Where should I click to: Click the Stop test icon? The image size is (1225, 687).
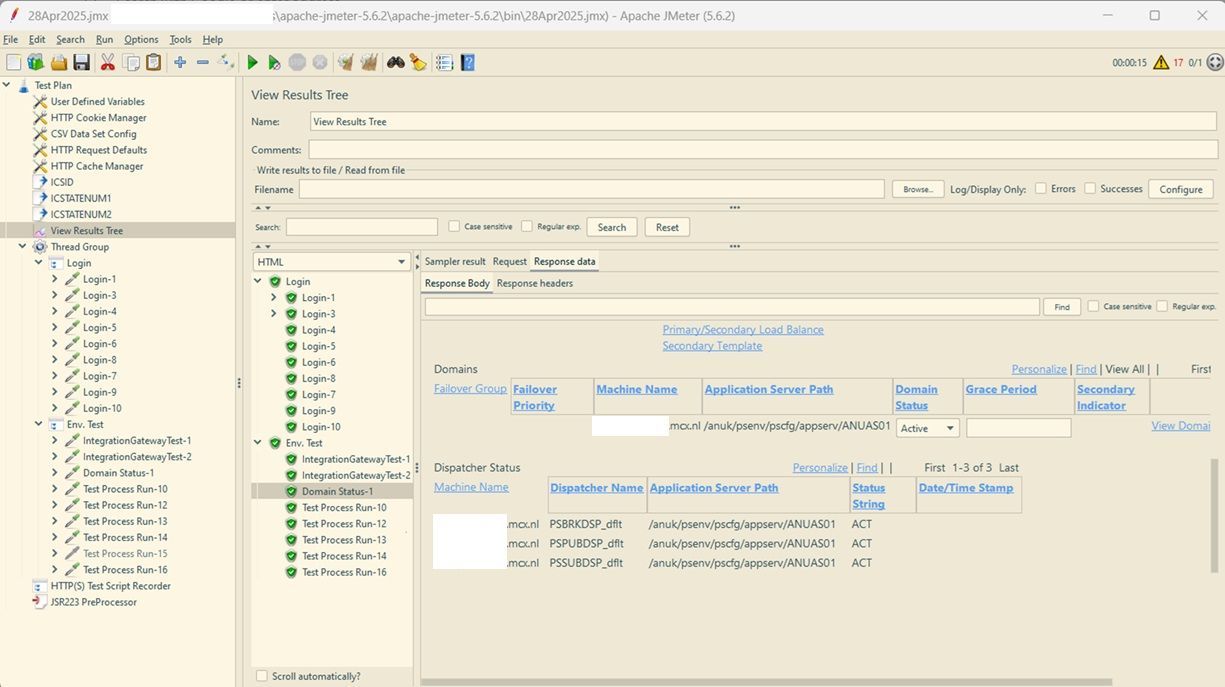(x=297, y=62)
